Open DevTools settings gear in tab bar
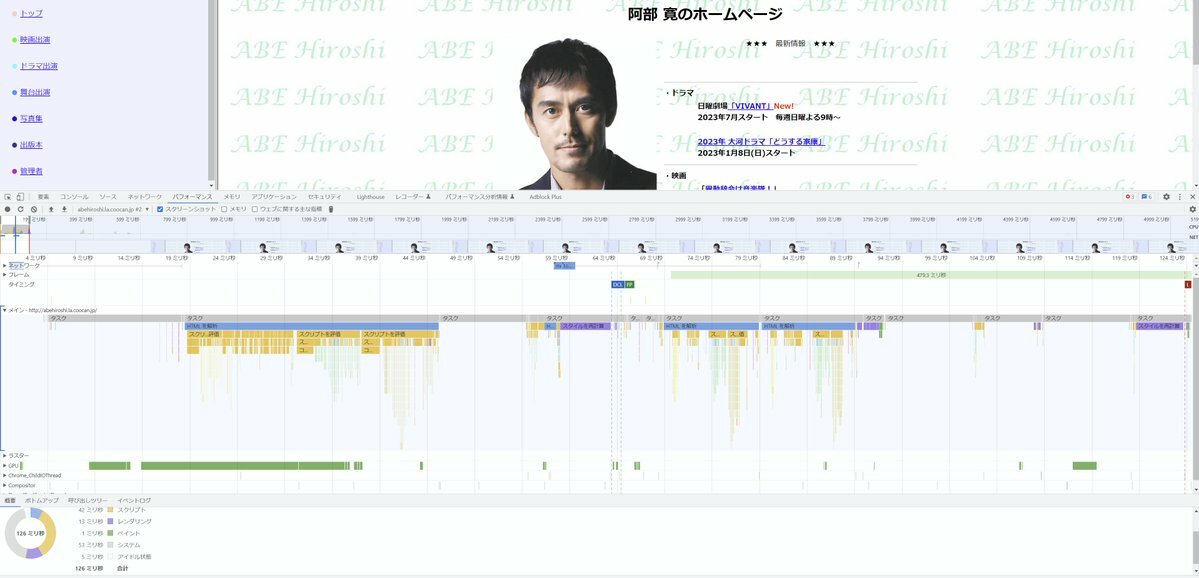The image size is (1199, 578). tap(1166, 196)
